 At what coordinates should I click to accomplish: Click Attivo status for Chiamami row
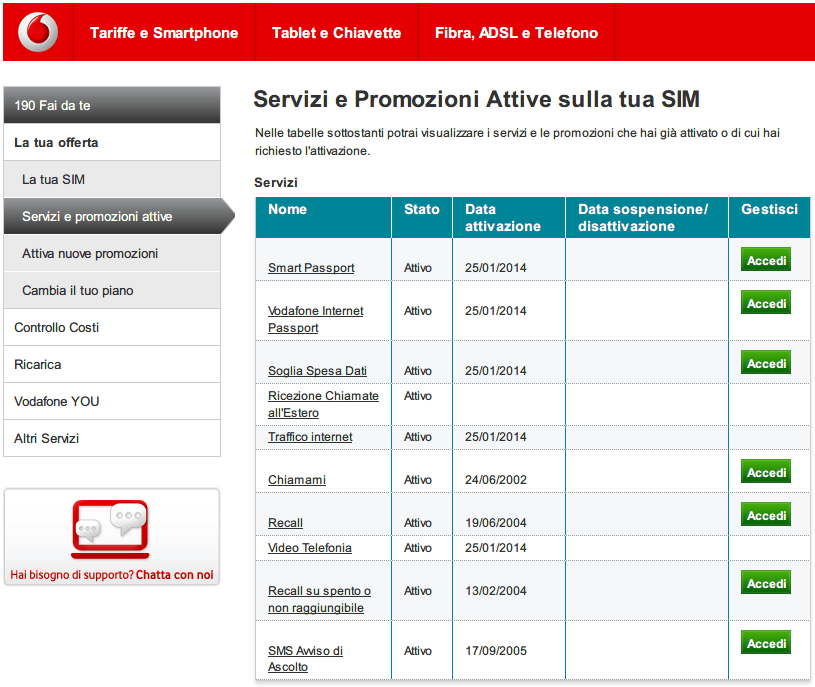pos(418,480)
